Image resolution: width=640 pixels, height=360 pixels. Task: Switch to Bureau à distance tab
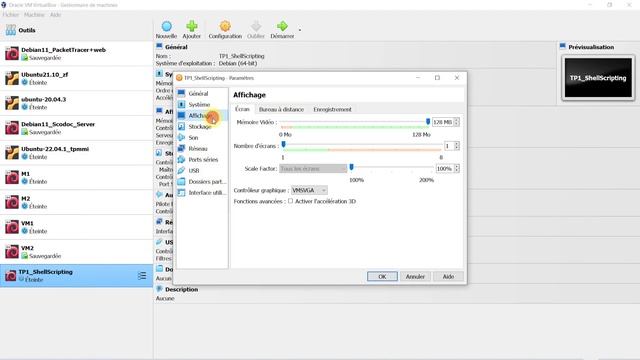tap(281, 109)
